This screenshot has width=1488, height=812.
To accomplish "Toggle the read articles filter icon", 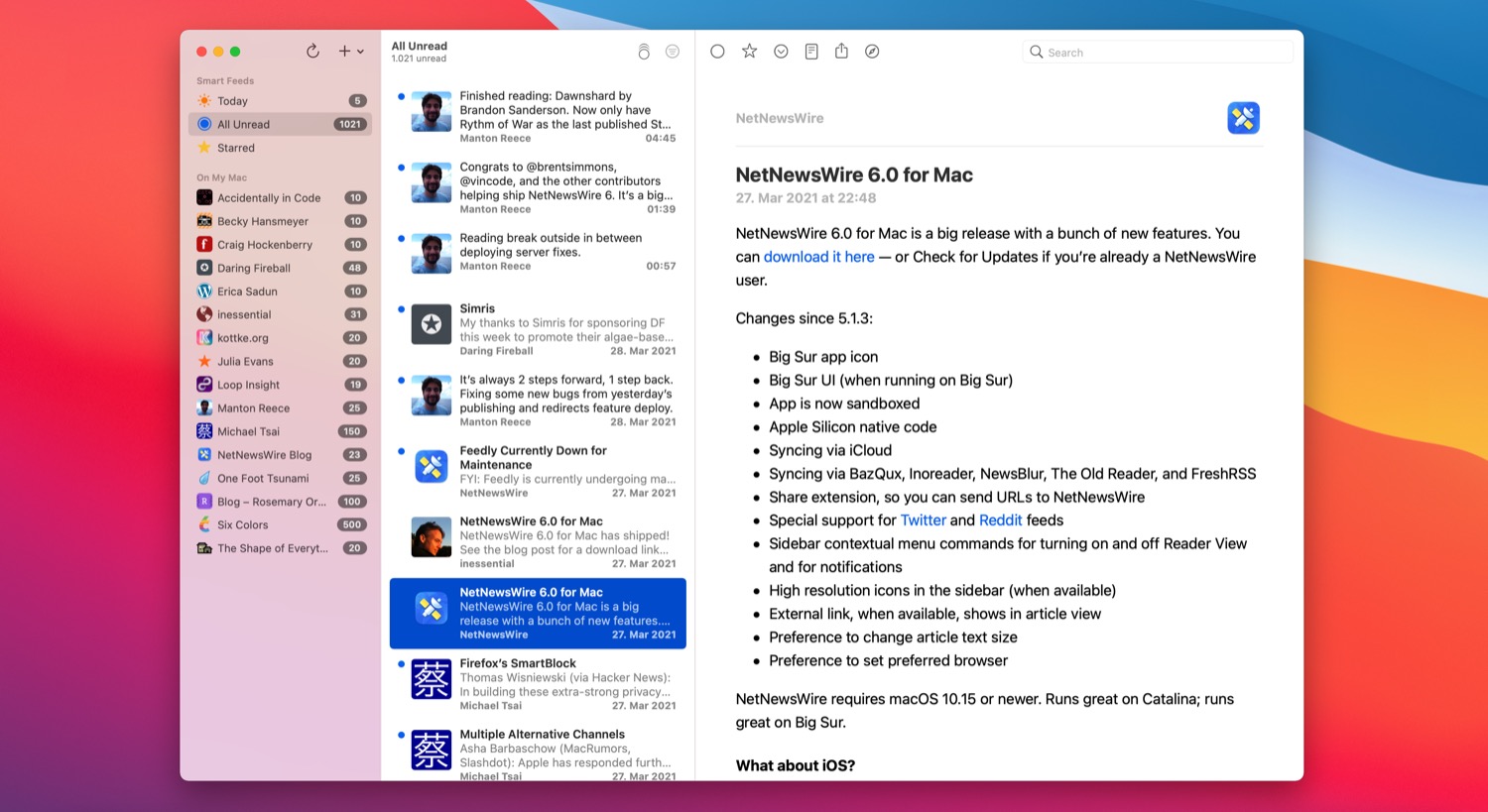I will point(673,52).
